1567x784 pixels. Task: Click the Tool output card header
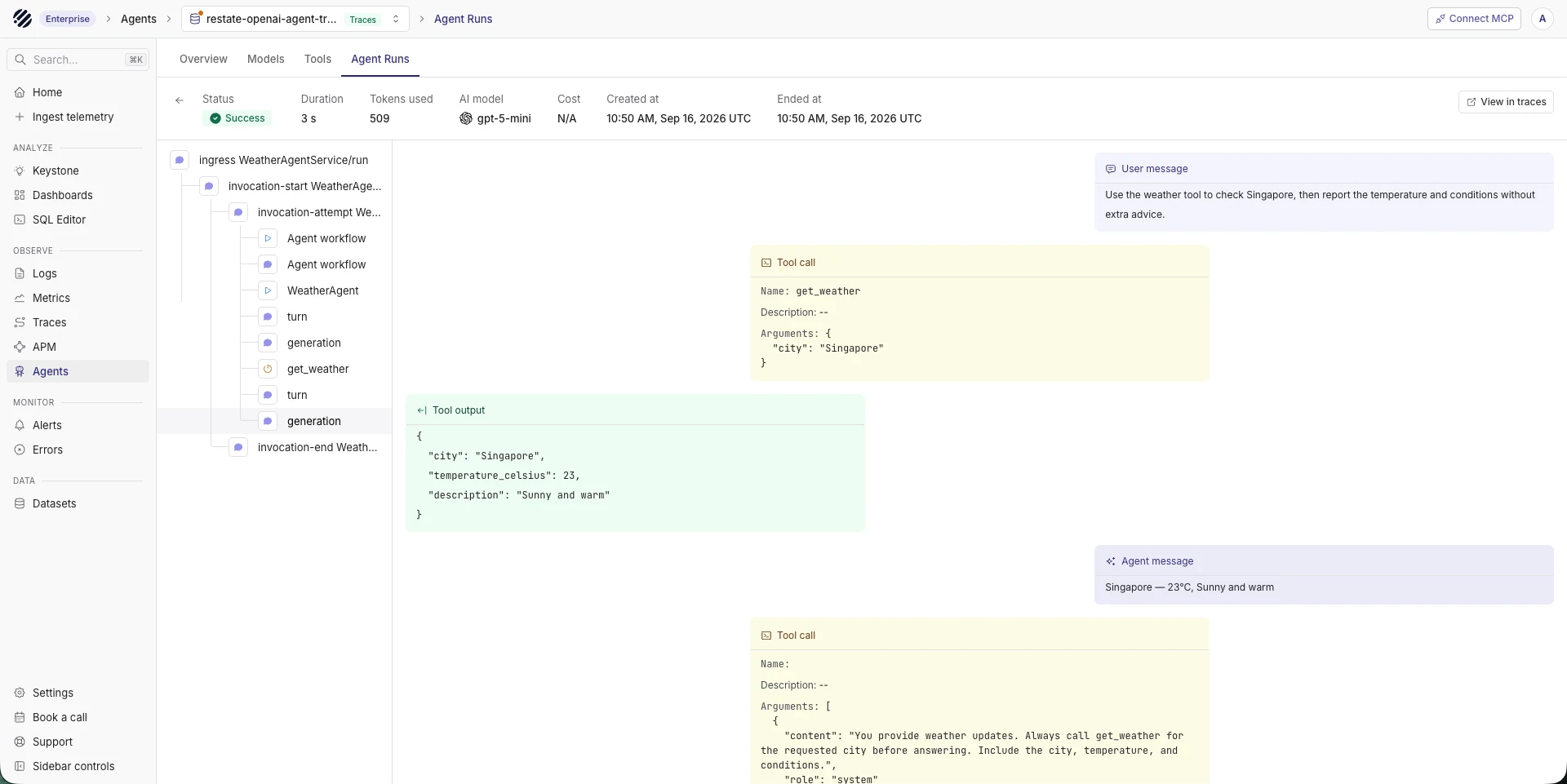pos(635,410)
